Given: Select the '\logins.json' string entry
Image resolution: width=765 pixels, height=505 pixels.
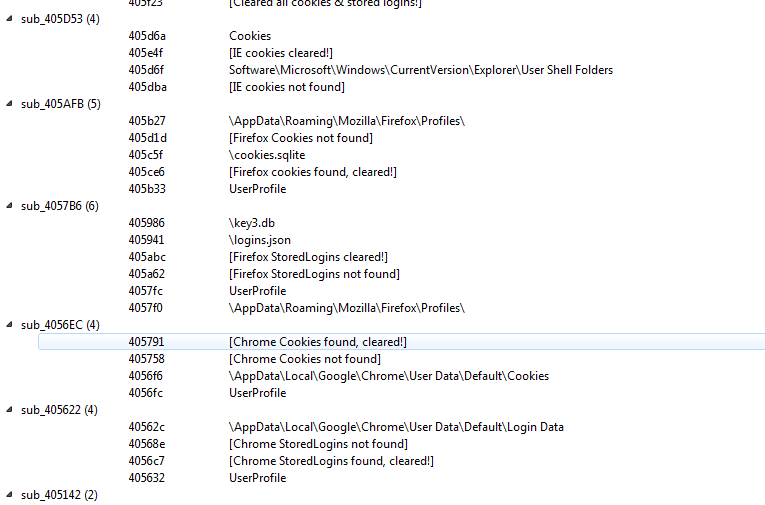Looking at the screenshot, I should click(x=260, y=240).
